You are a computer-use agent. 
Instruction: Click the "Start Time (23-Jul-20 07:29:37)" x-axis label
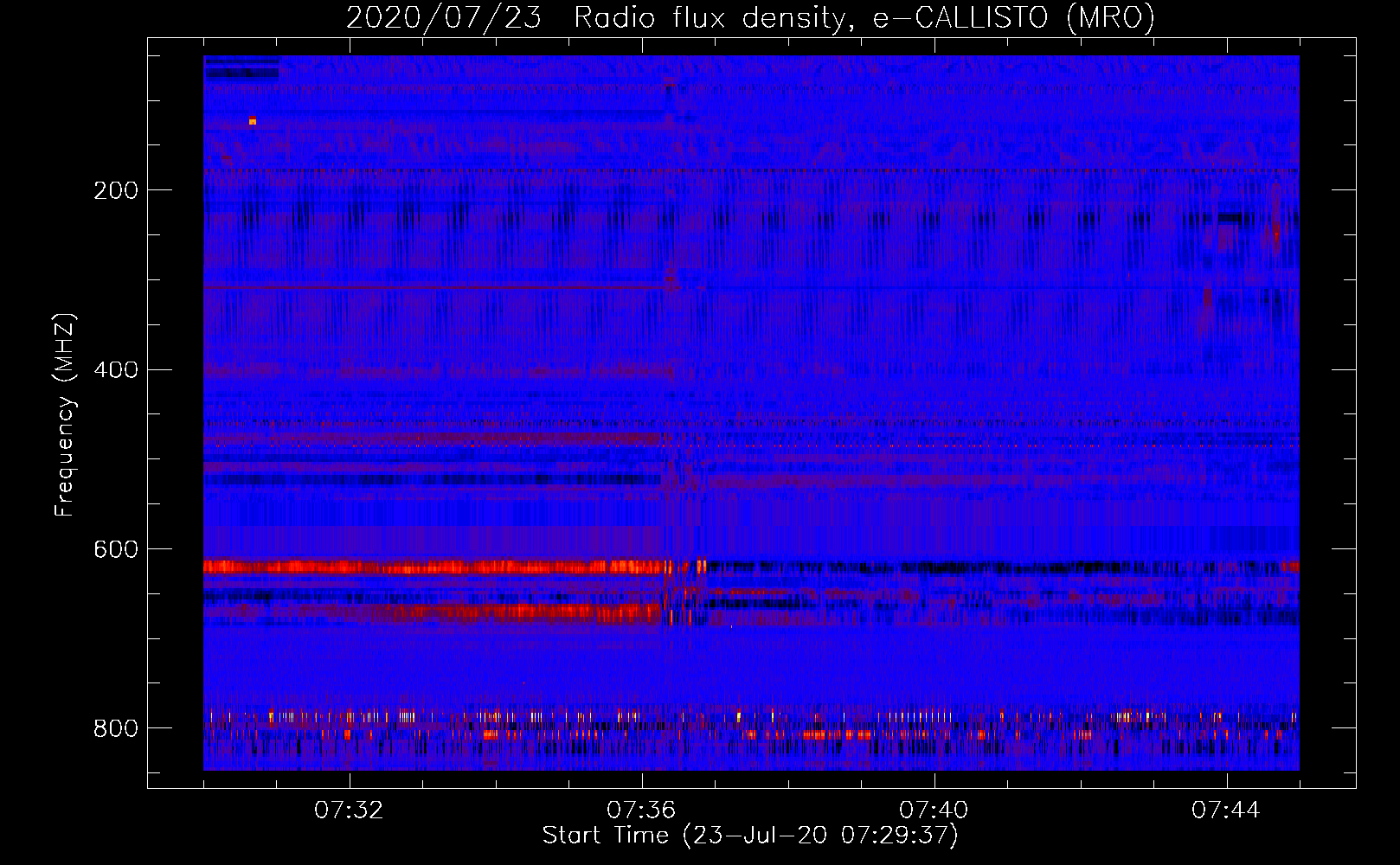pyautogui.click(x=750, y=836)
